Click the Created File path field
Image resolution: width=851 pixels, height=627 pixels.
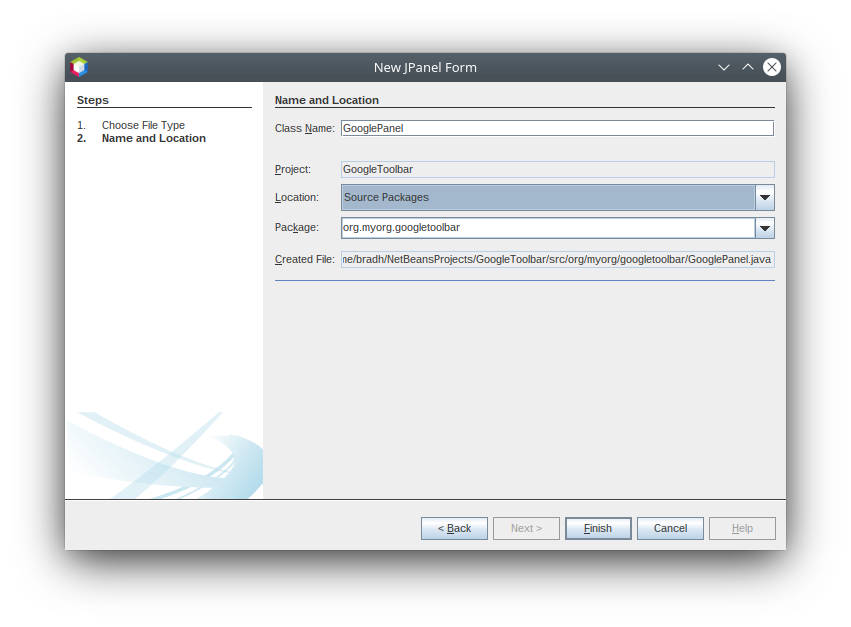(556, 259)
